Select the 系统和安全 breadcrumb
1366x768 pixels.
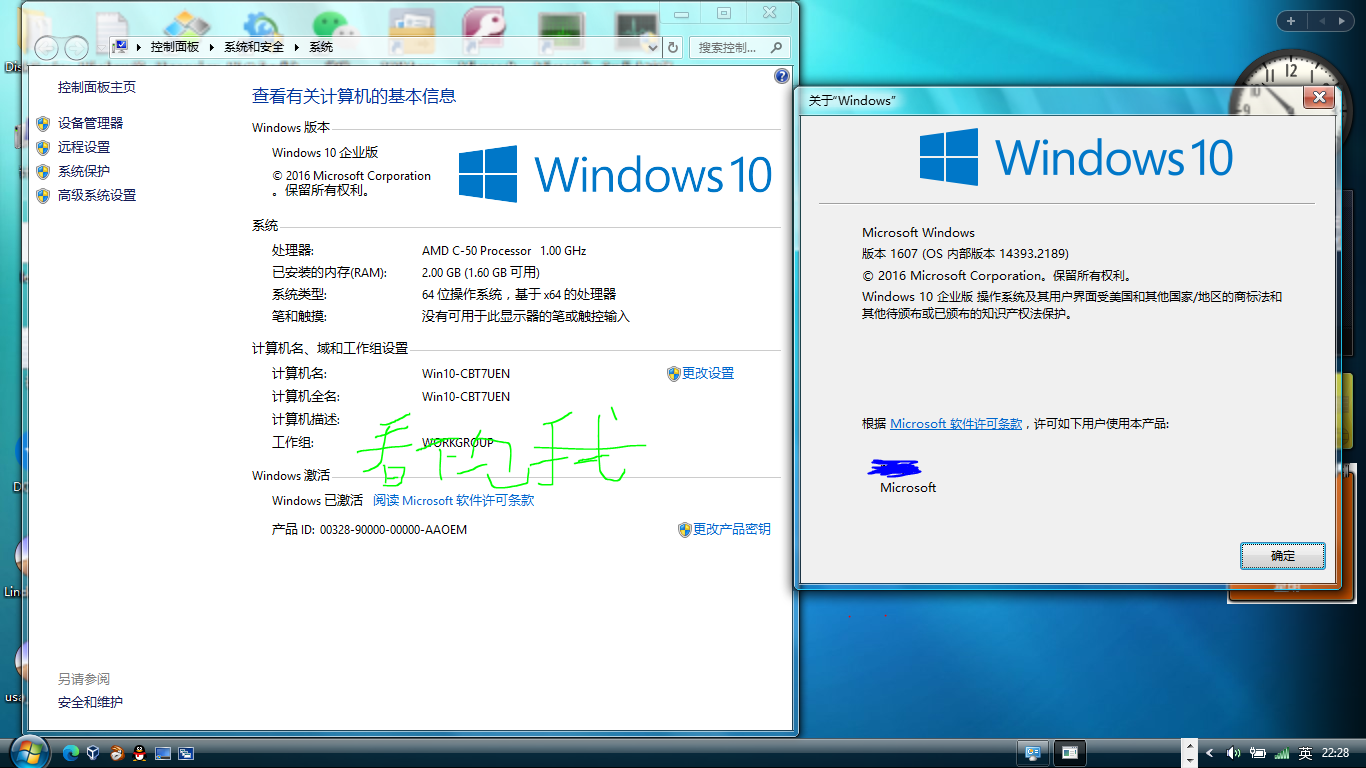254,47
